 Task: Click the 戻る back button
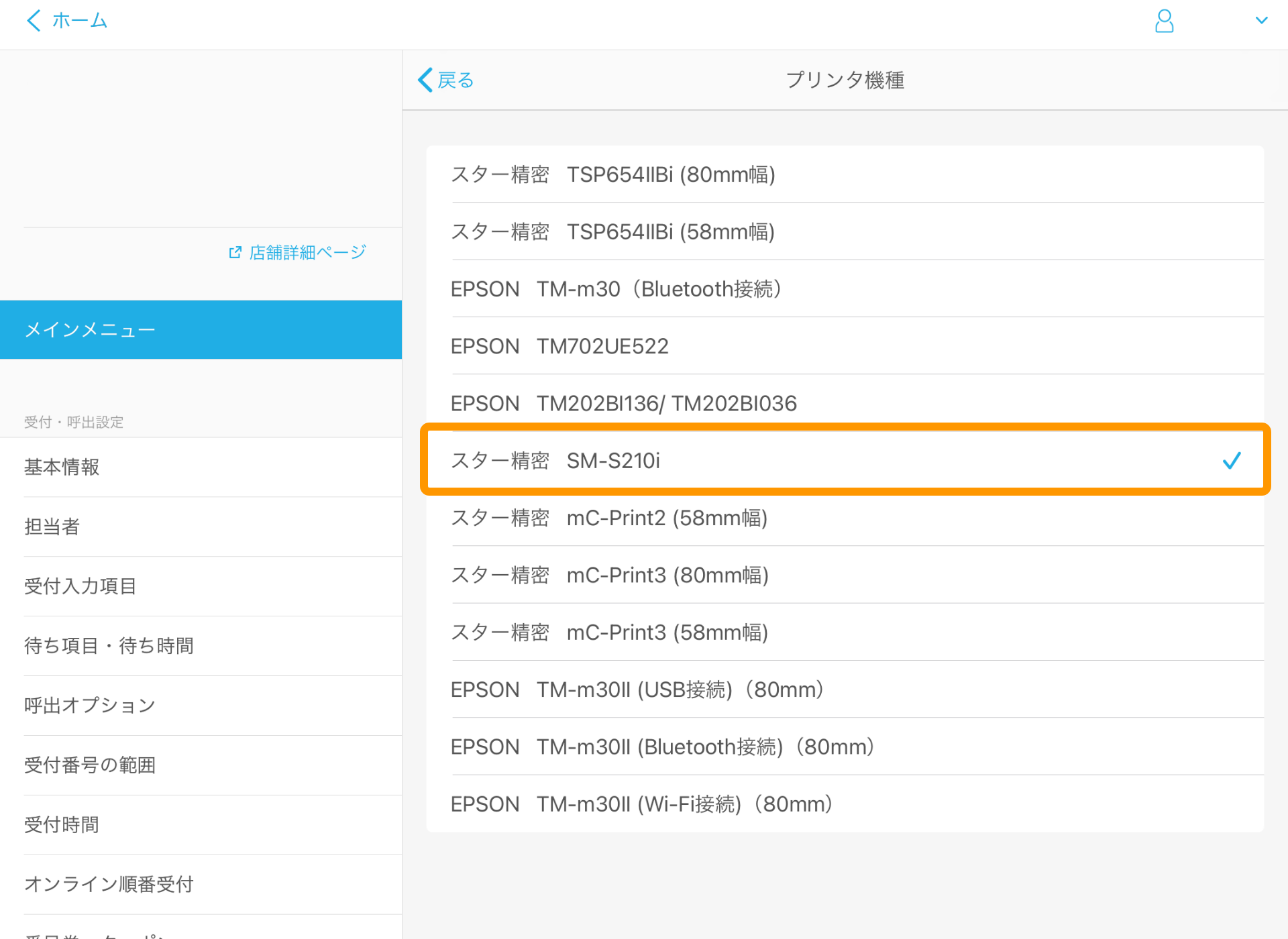(446, 80)
